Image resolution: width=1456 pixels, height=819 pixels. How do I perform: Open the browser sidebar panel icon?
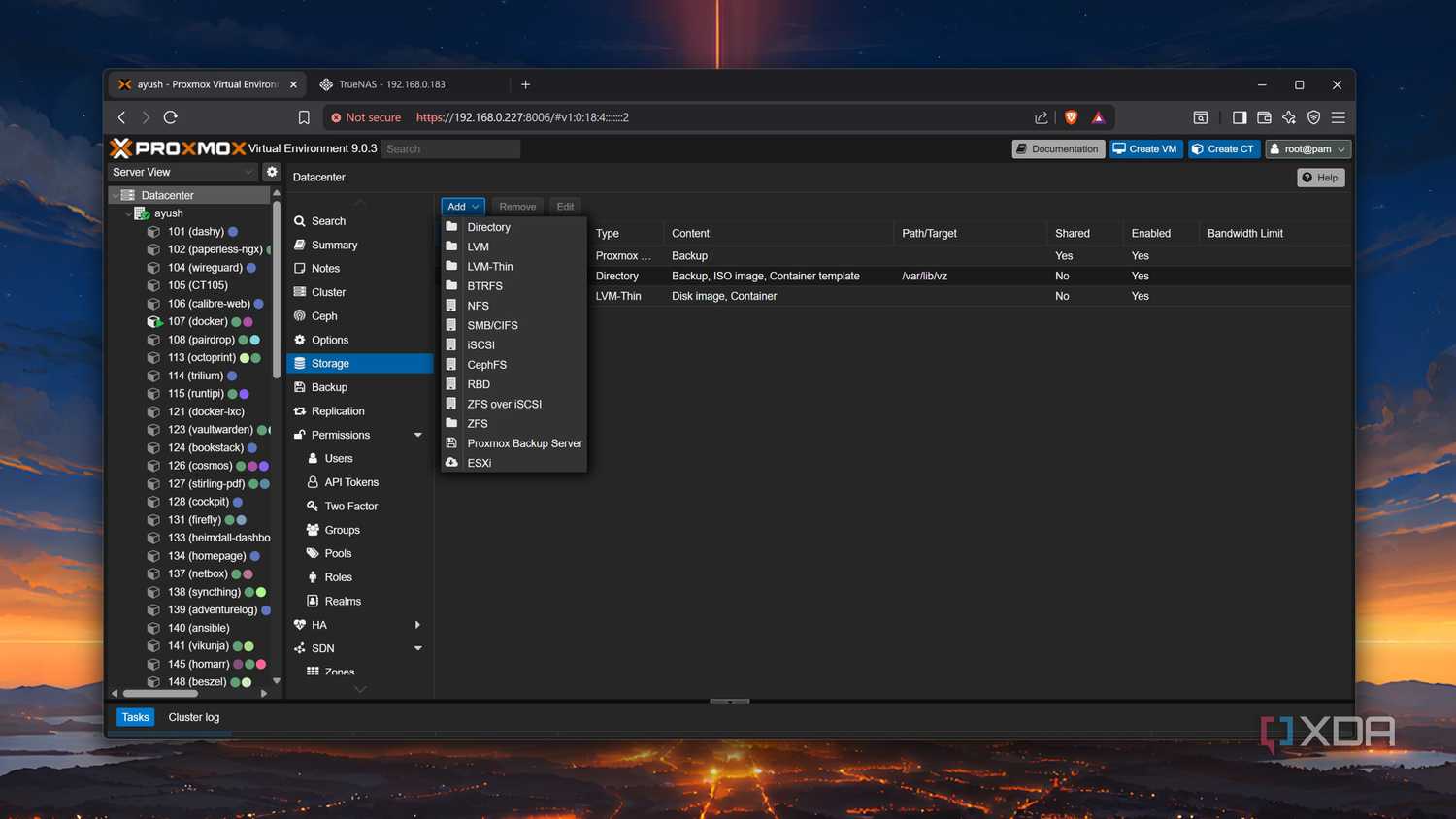pos(1240,117)
